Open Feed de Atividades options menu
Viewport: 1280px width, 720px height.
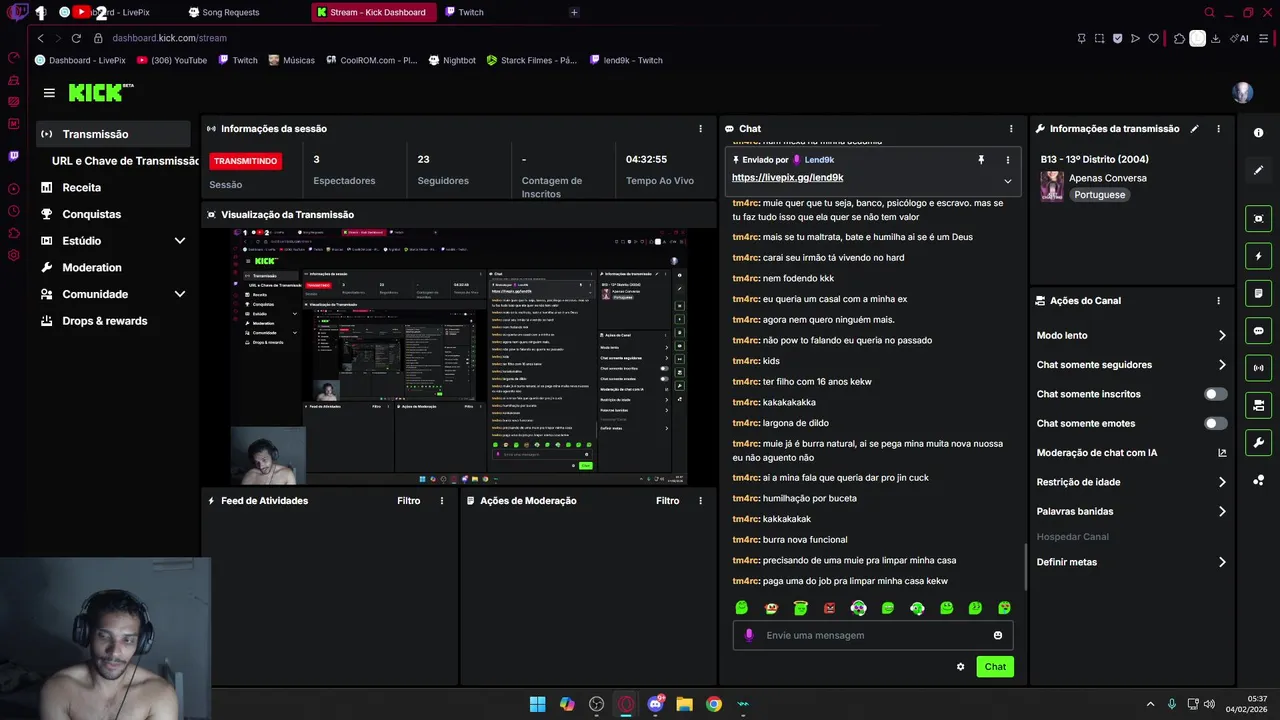[442, 501]
